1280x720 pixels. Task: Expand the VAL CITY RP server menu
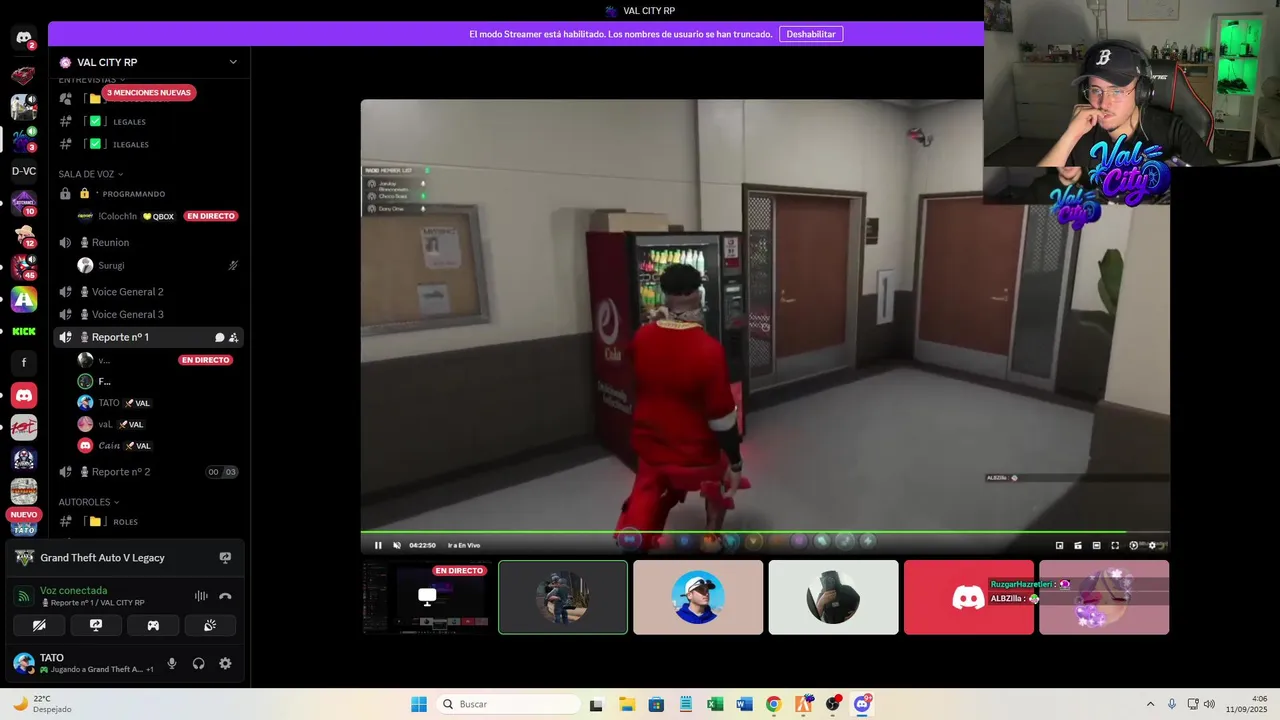point(233,62)
